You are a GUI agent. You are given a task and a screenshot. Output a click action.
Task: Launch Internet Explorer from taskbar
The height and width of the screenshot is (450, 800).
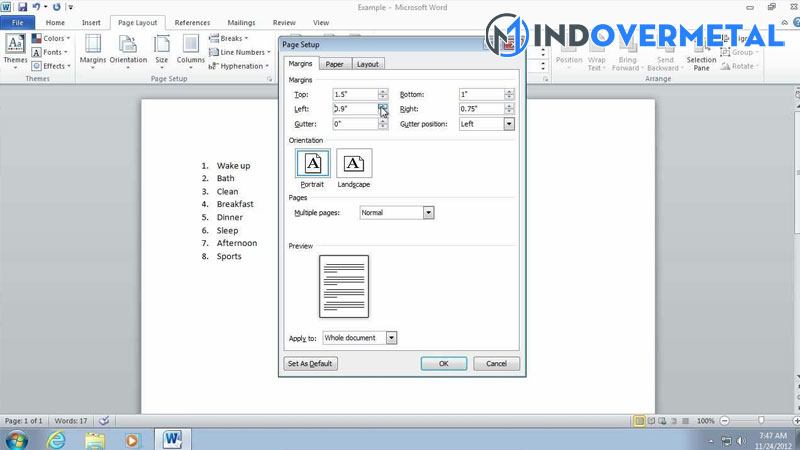[56, 439]
